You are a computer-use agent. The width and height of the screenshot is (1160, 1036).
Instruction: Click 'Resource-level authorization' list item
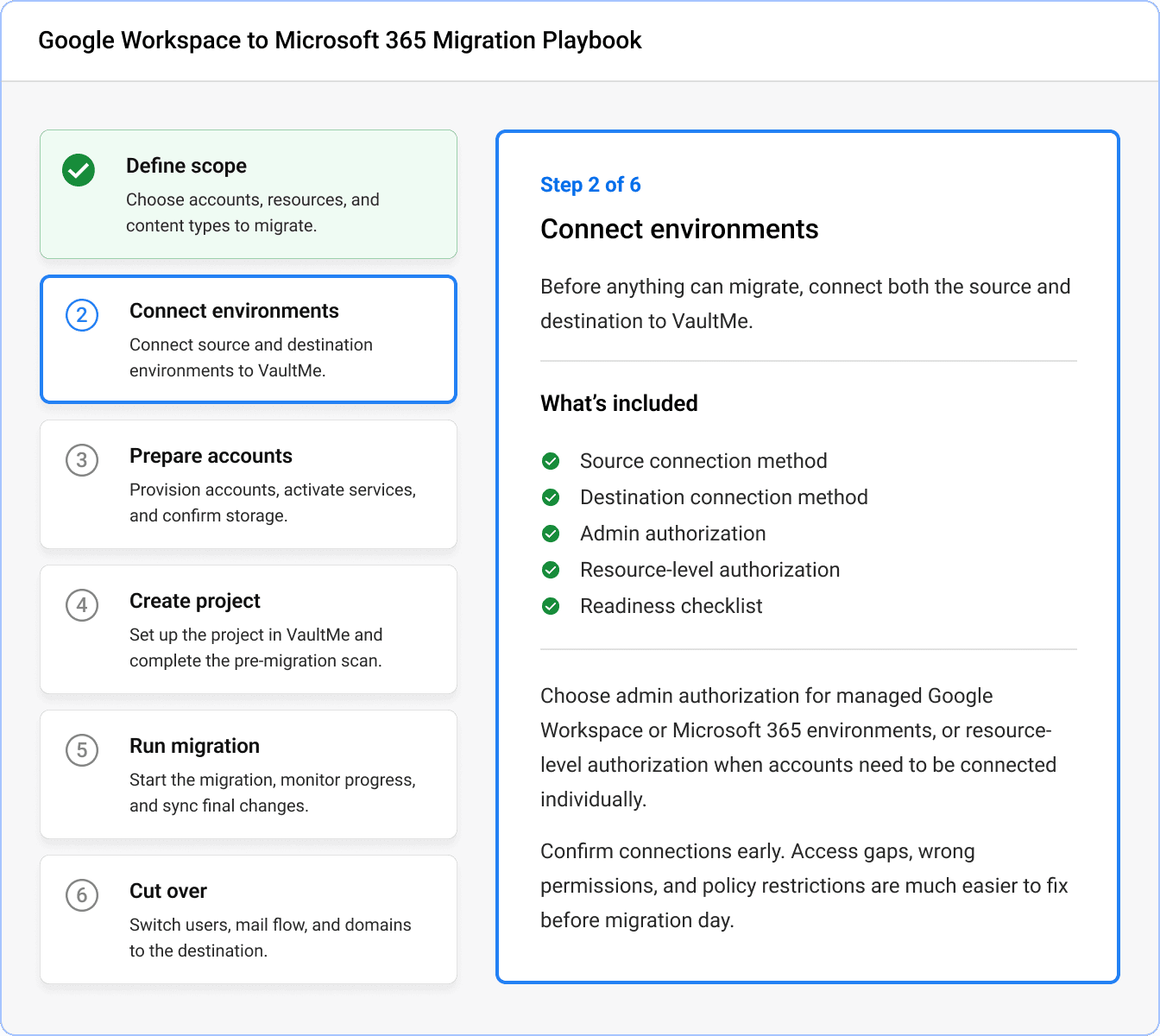710,570
